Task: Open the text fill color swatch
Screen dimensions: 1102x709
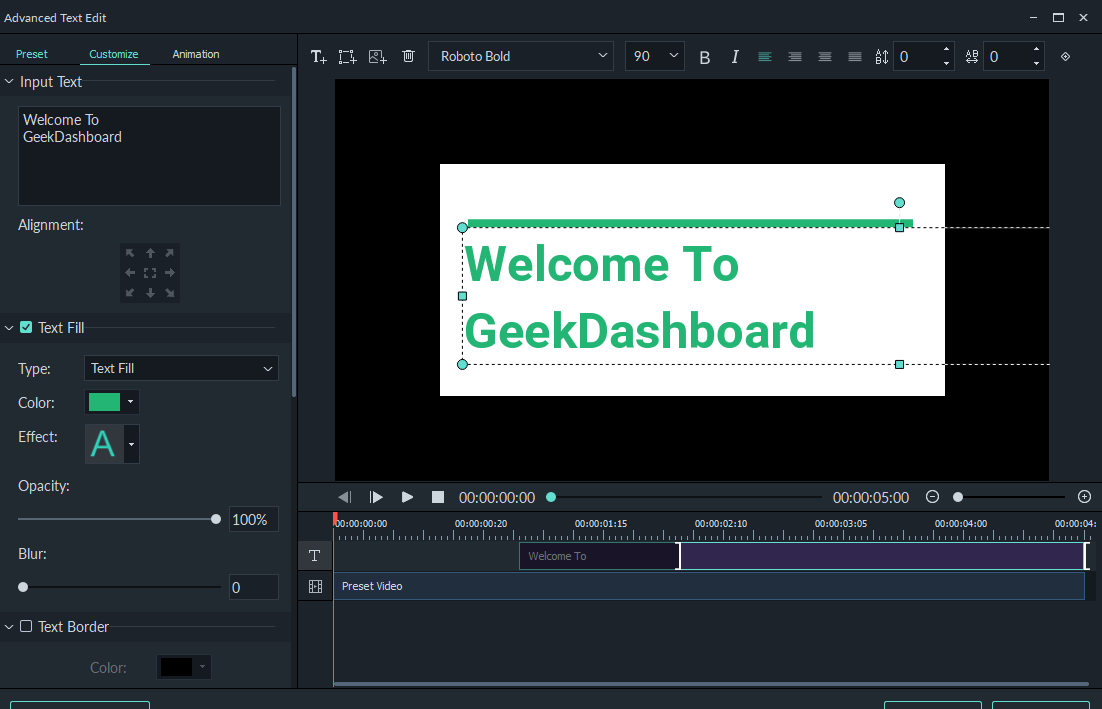Action: [x=104, y=402]
